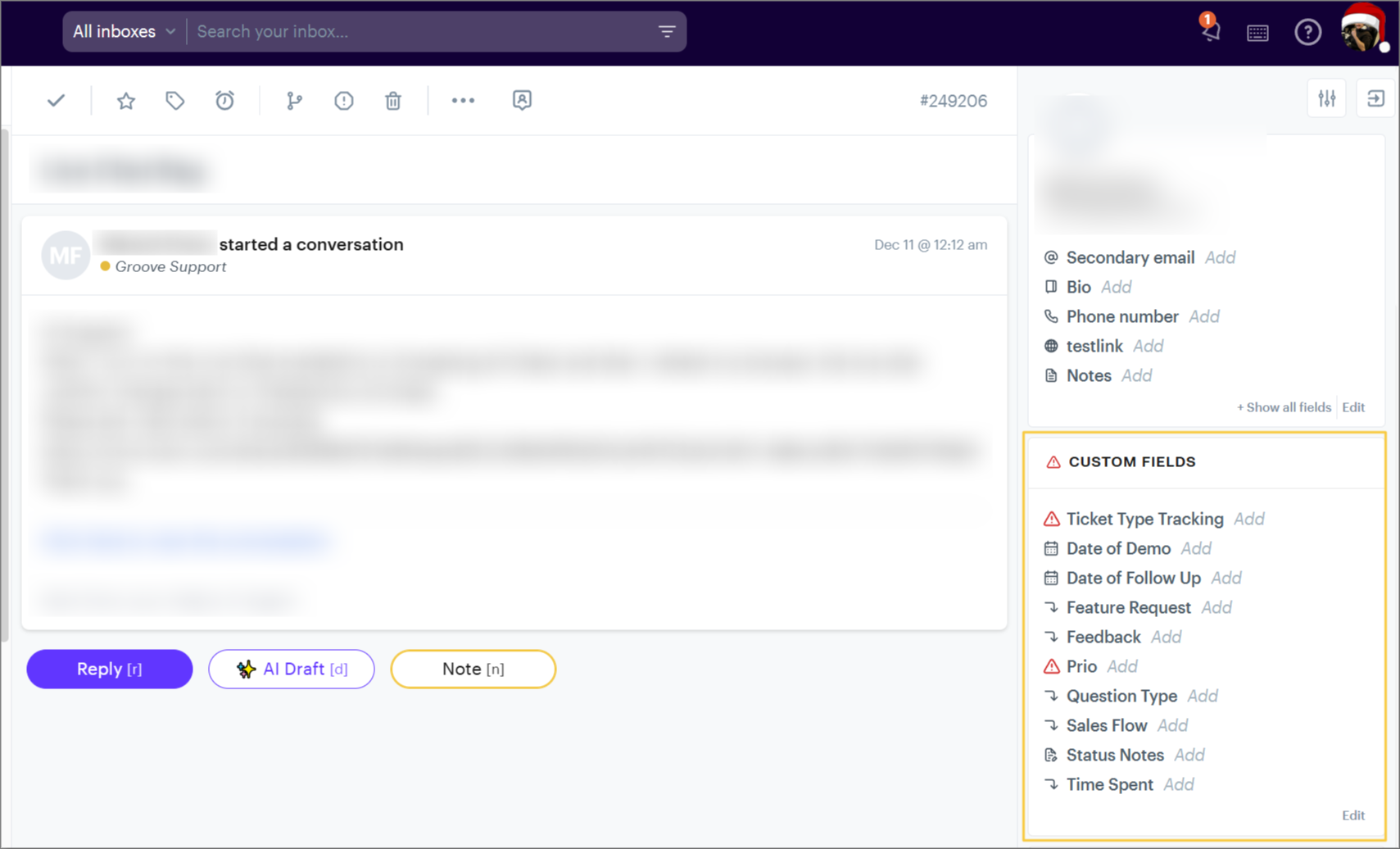The width and height of the screenshot is (1400, 849).
Task: Mark as spam with exclamation circle icon
Action: (x=344, y=101)
